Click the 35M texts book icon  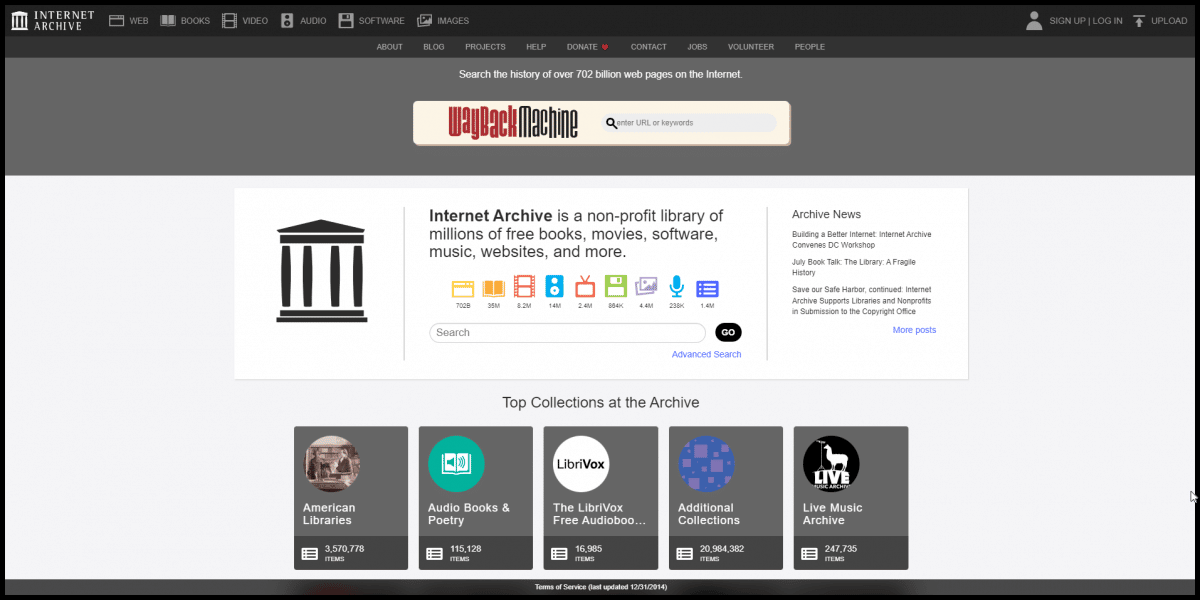(x=493, y=288)
